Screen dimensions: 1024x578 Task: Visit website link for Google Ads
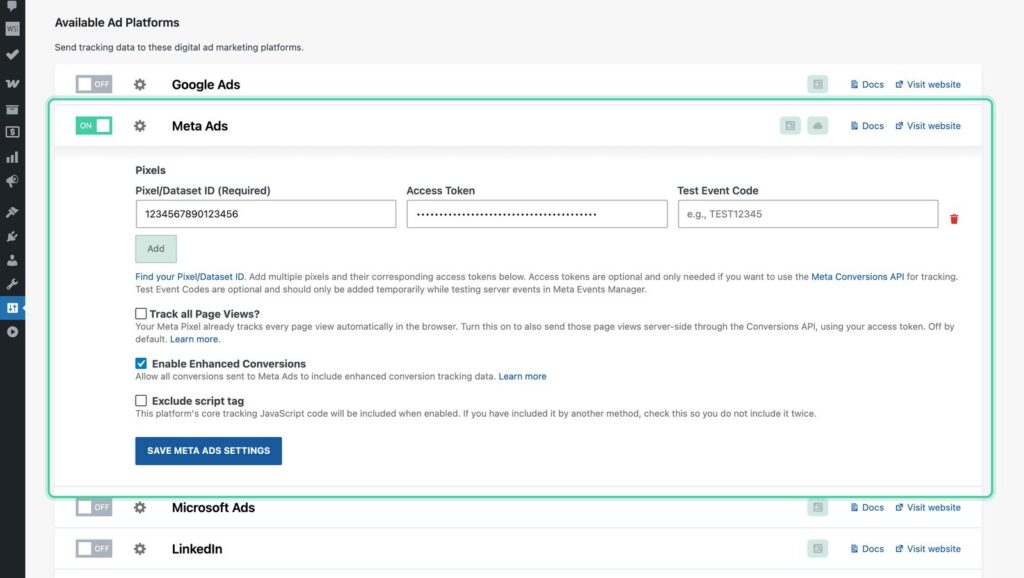(927, 84)
